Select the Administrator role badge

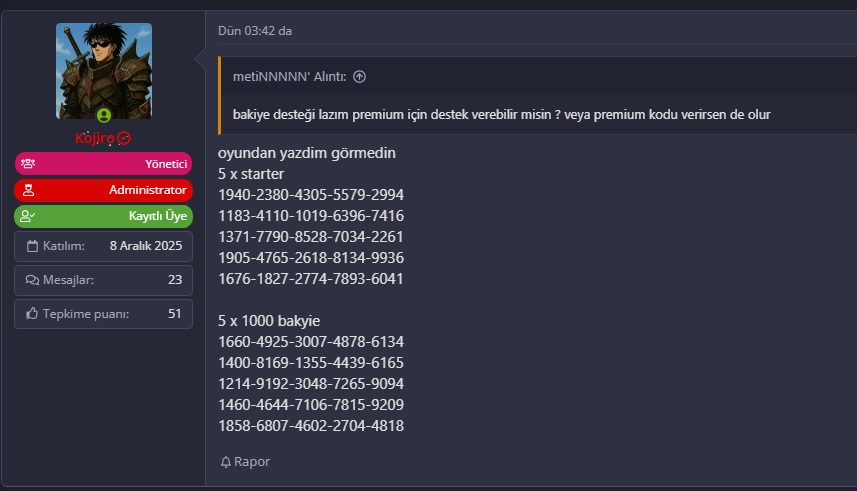tap(103, 190)
